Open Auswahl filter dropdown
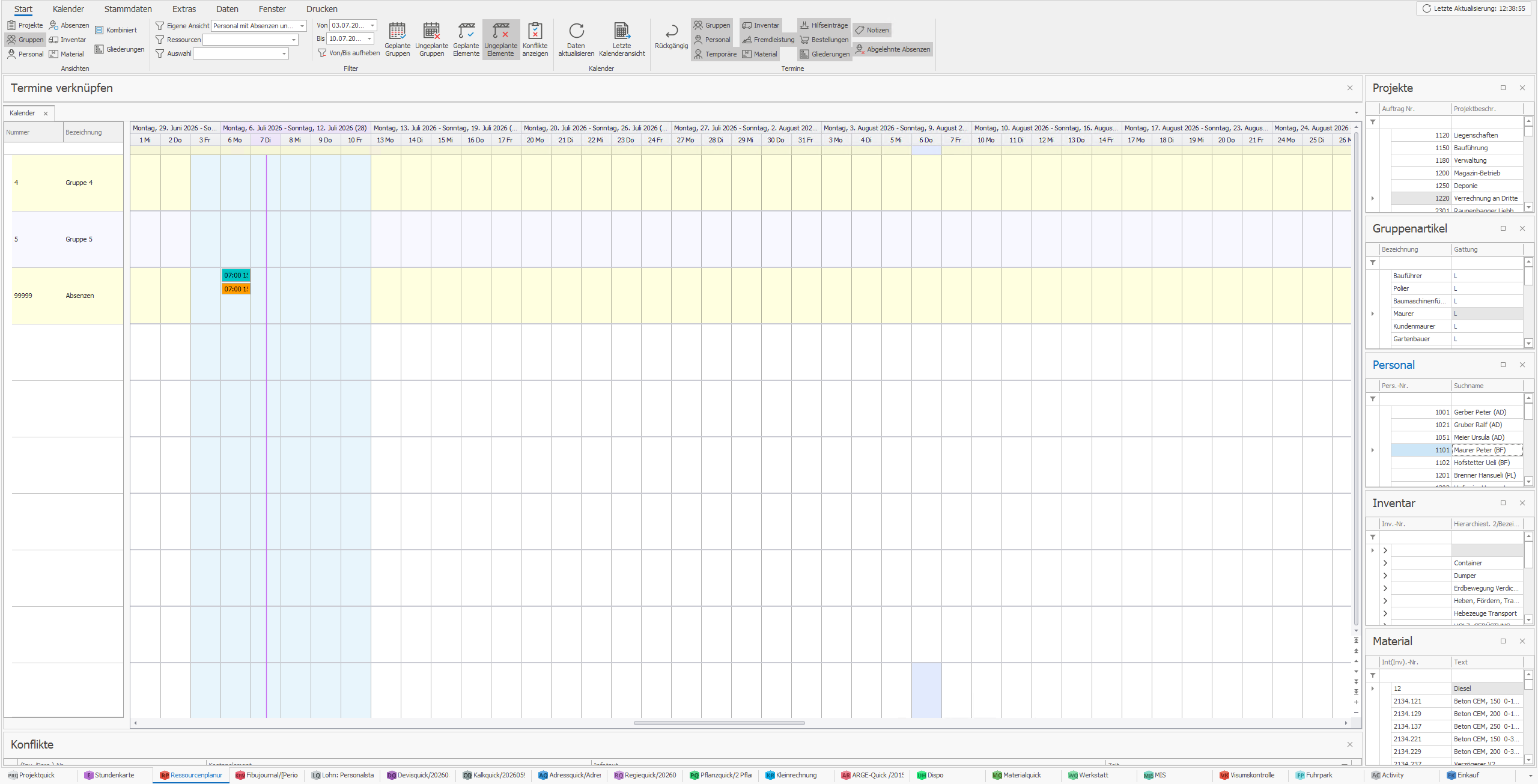Image resolution: width=1538 pixels, height=784 pixels. (284, 53)
